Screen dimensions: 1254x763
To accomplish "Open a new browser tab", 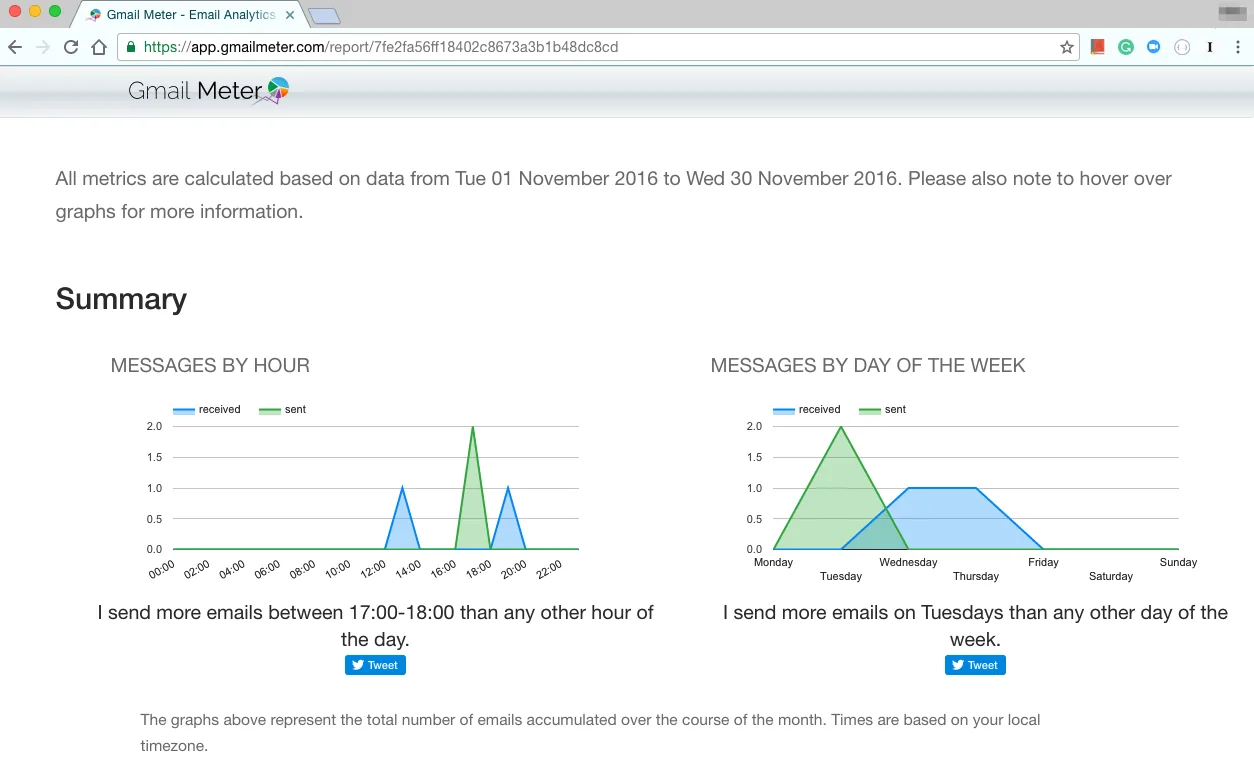I will 324,16.
